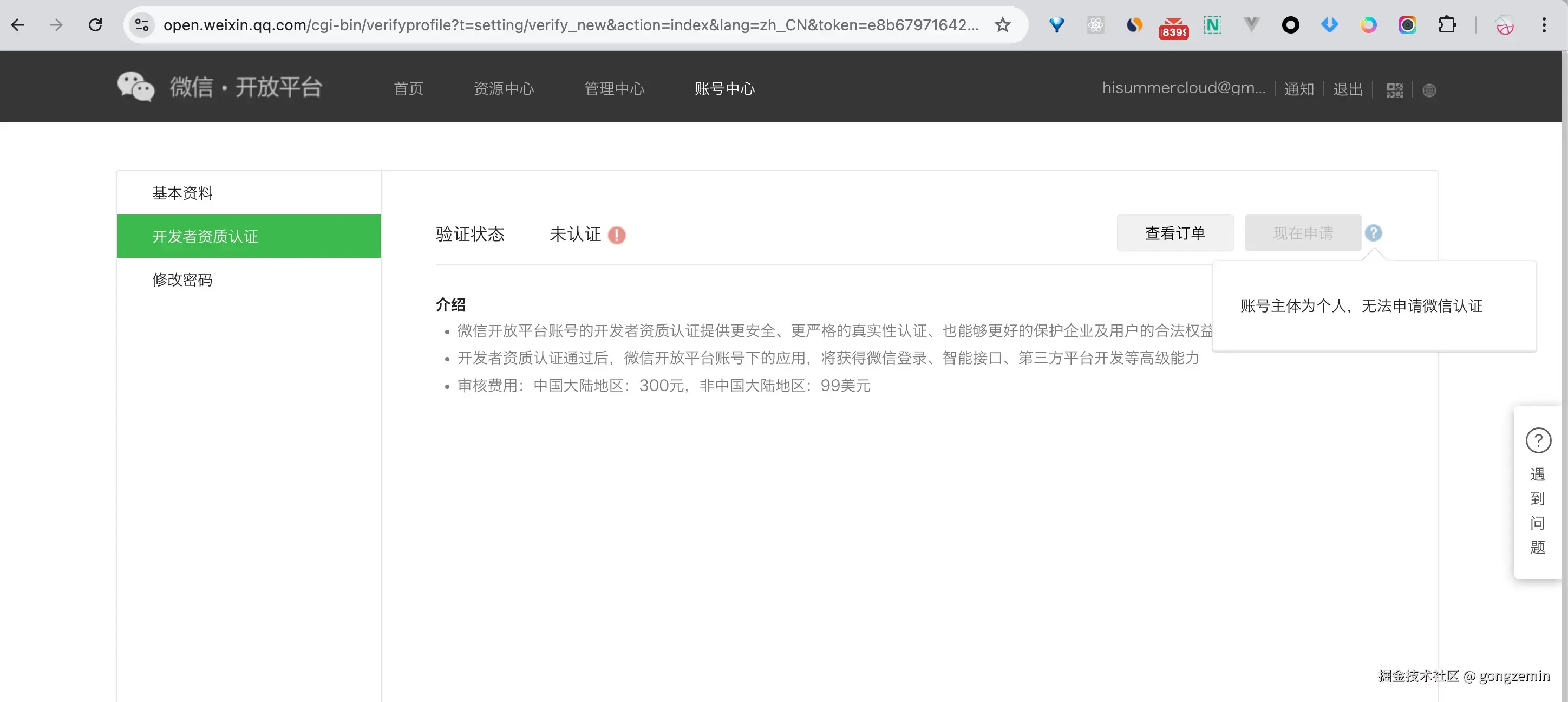The width and height of the screenshot is (1568, 702).
Task: Select 修改密码 in the sidebar
Action: (182, 279)
